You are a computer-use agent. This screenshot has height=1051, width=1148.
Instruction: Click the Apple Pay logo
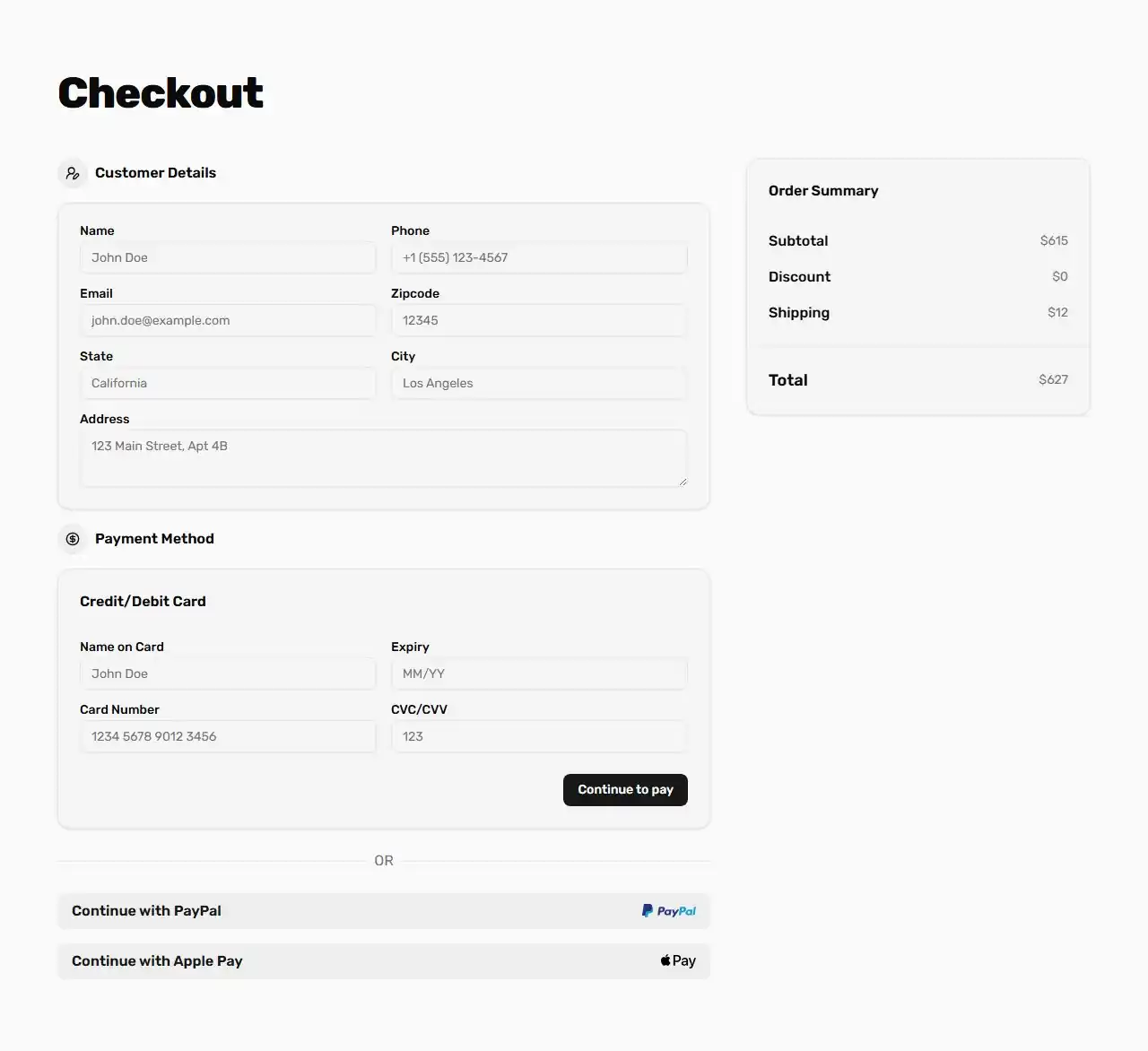click(x=677, y=960)
